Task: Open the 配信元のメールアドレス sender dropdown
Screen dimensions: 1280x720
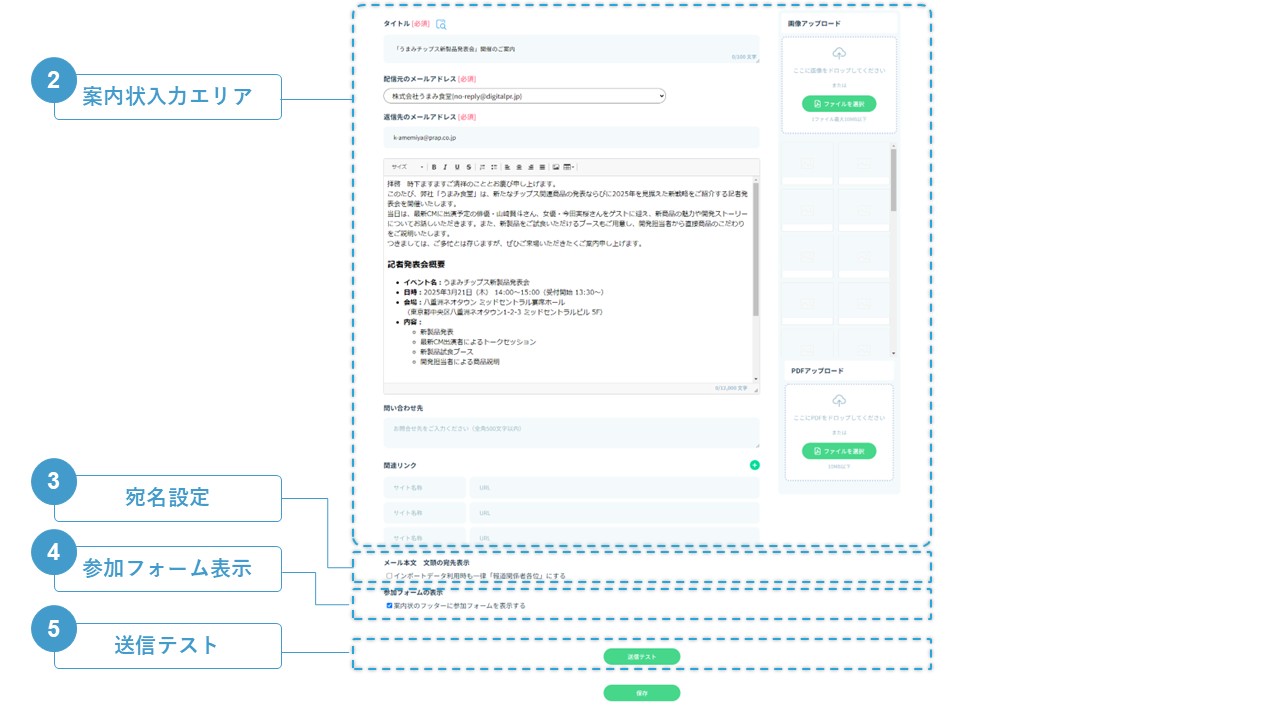Action: (524, 96)
